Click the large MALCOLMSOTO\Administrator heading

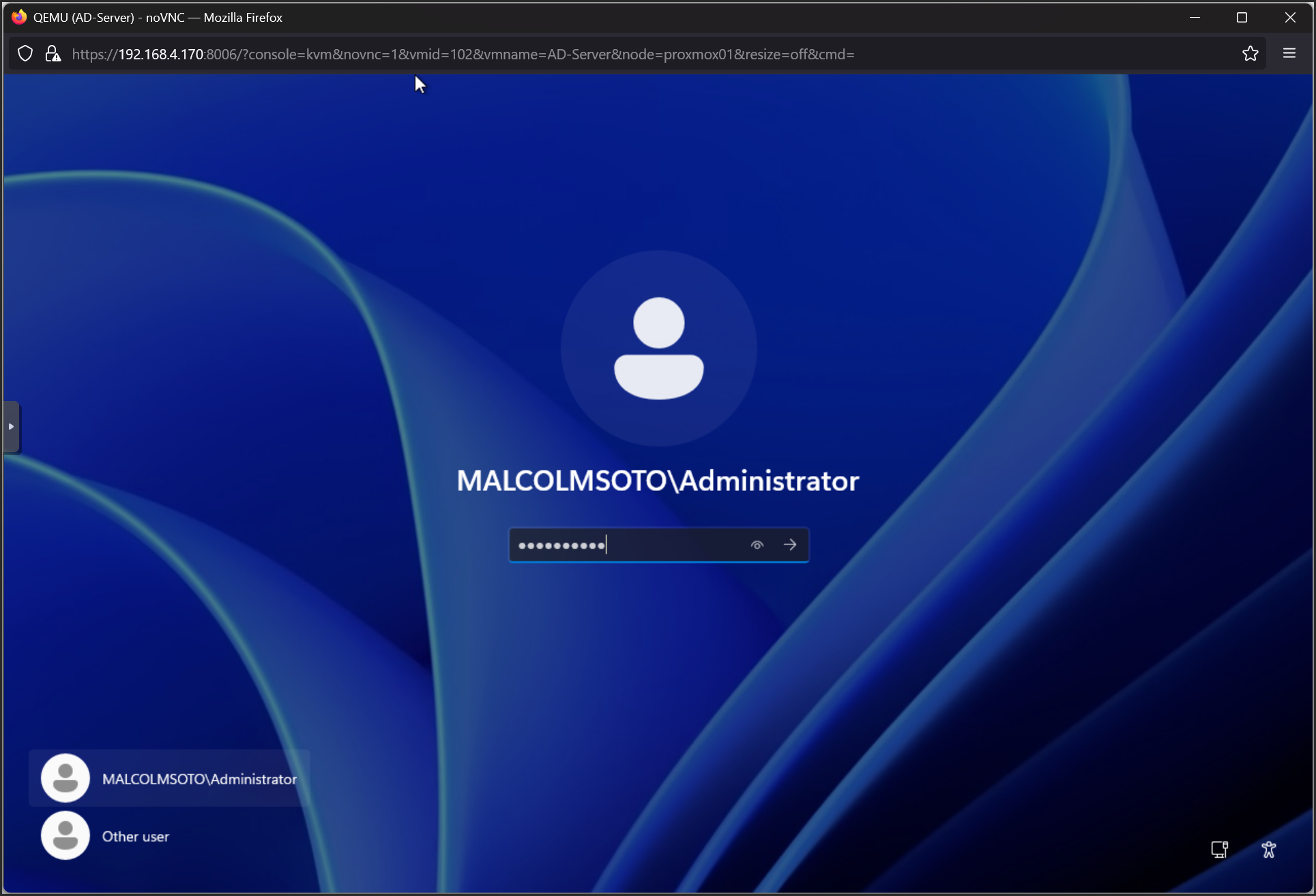tap(658, 481)
